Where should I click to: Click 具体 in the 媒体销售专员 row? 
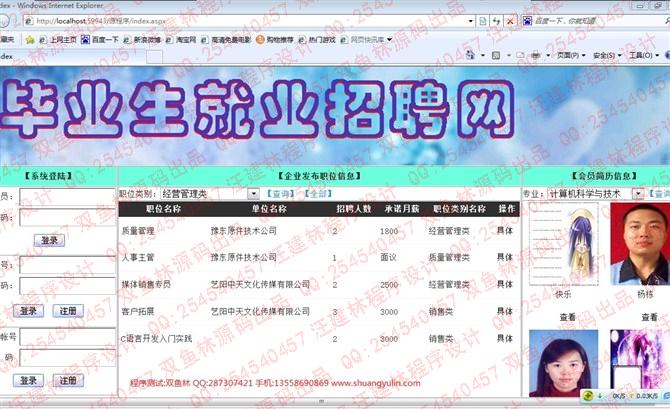(505, 284)
